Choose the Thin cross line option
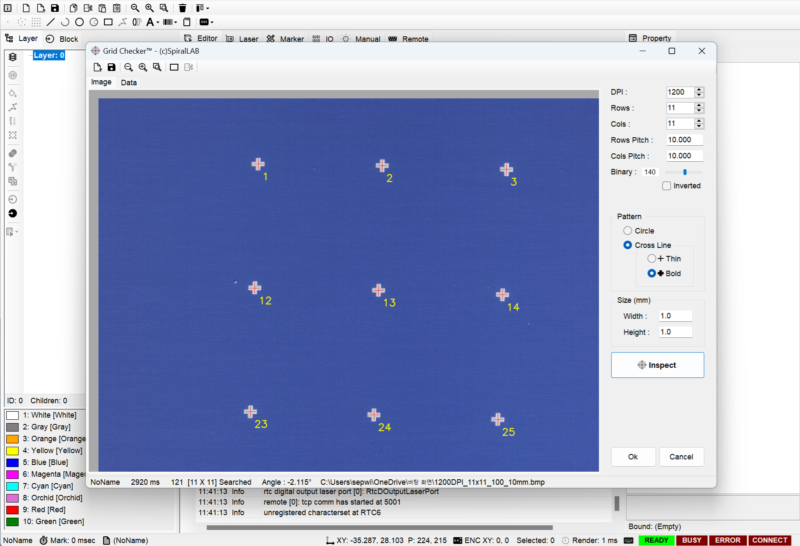 click(x=652, y=259)
